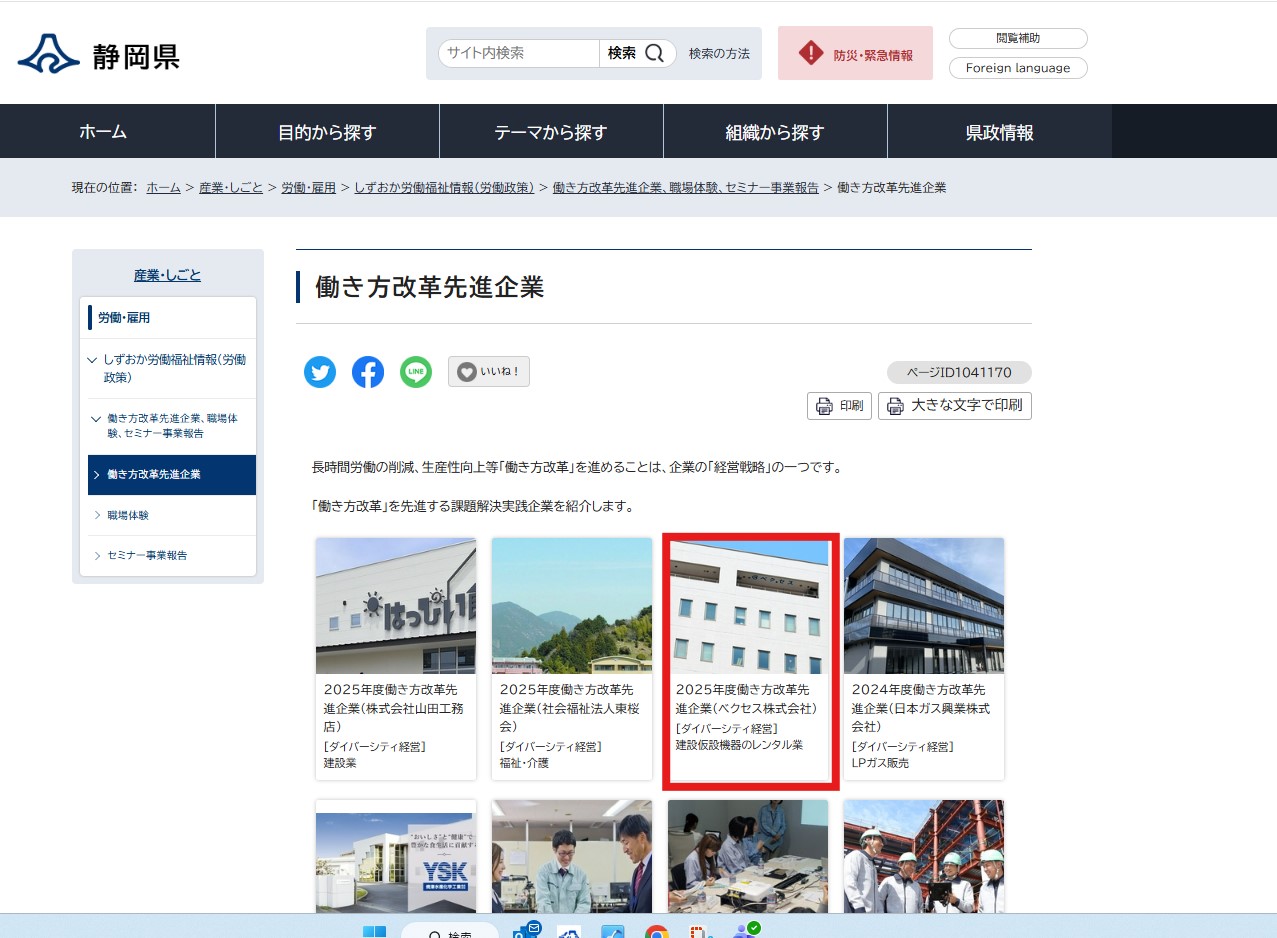This screenshot has width=1277, height=938.
Task: Open the 県政情報 navigation menu
Action: [998, 130]
